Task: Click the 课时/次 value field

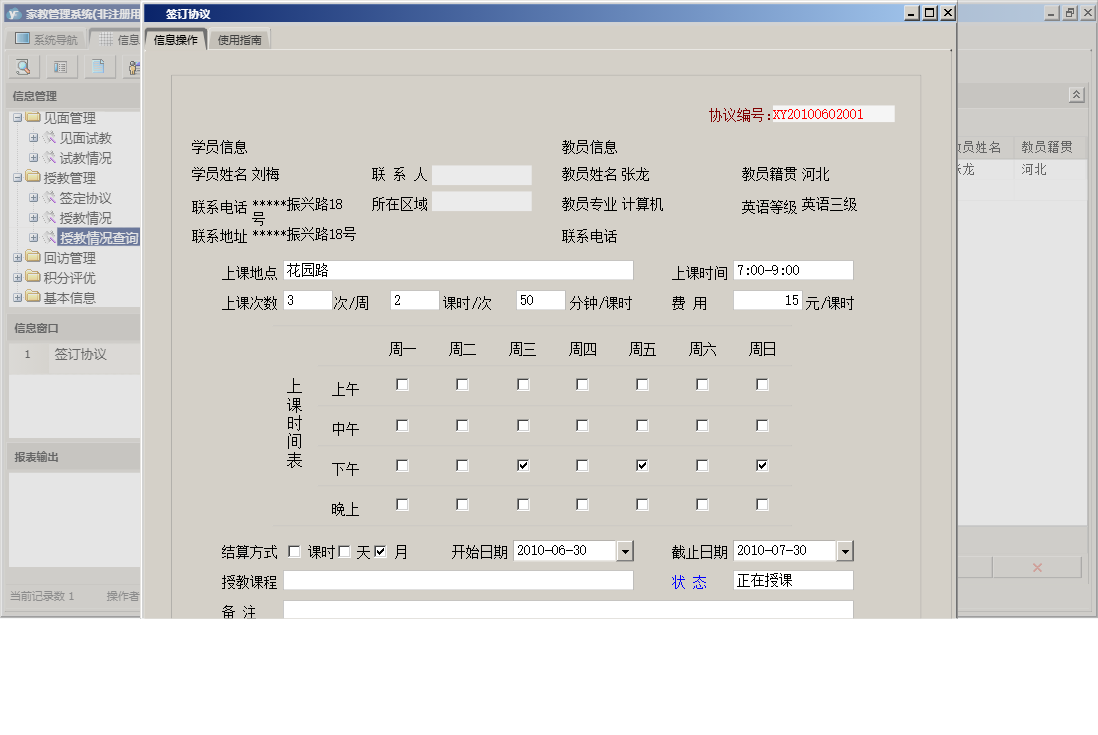Action: pos(415,300)
